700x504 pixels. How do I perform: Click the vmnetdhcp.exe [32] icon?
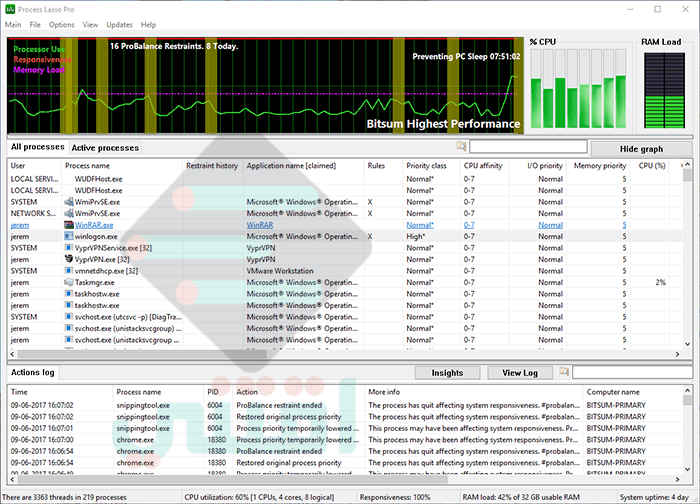coord(69,271)
